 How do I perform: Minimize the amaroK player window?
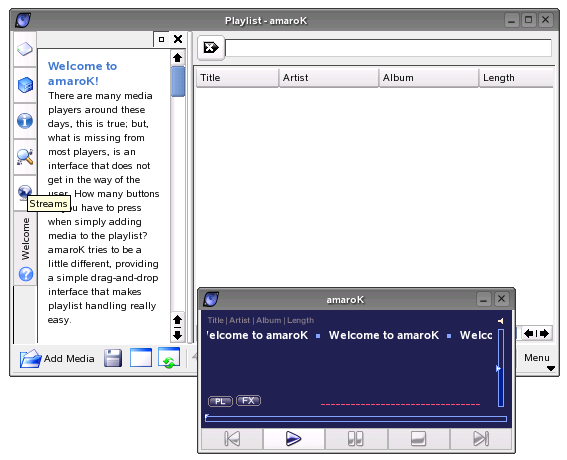(484, 299)
